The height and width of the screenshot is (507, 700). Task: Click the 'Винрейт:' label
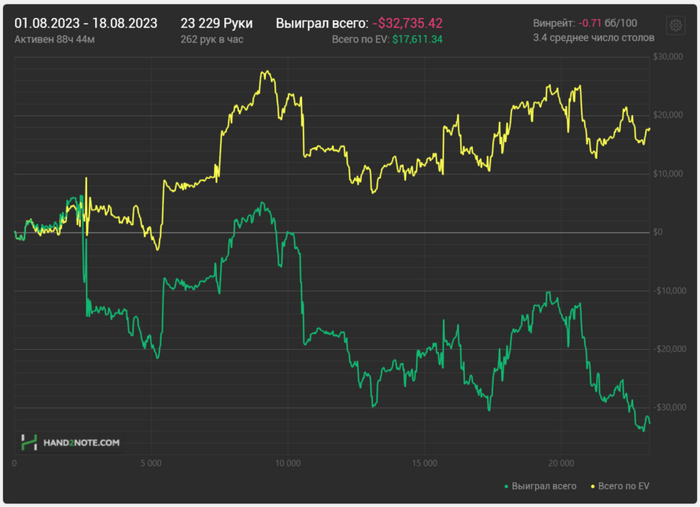tap(554, 23)
